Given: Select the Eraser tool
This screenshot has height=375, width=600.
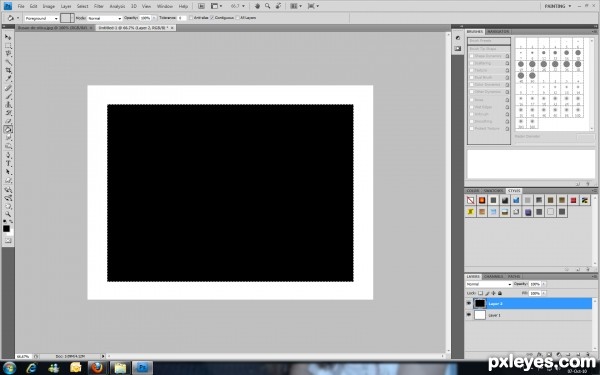Looking at the screenshot, I should pos(8,122).
